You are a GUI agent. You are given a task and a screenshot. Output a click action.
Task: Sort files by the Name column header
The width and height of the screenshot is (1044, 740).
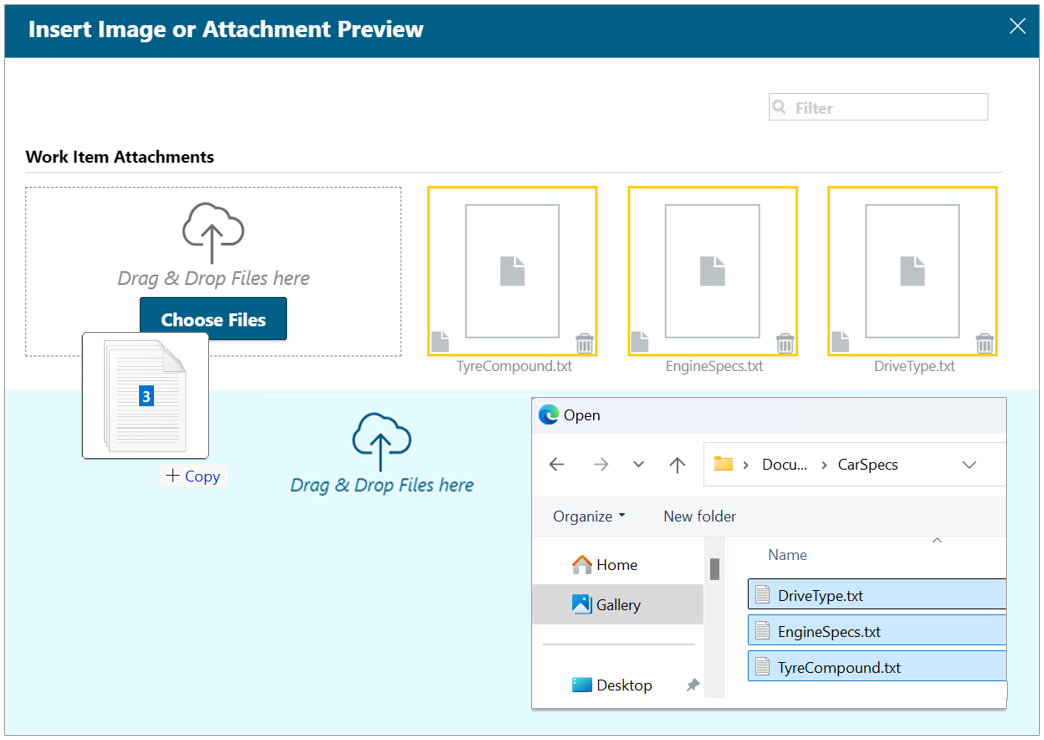tap(787, 555)
